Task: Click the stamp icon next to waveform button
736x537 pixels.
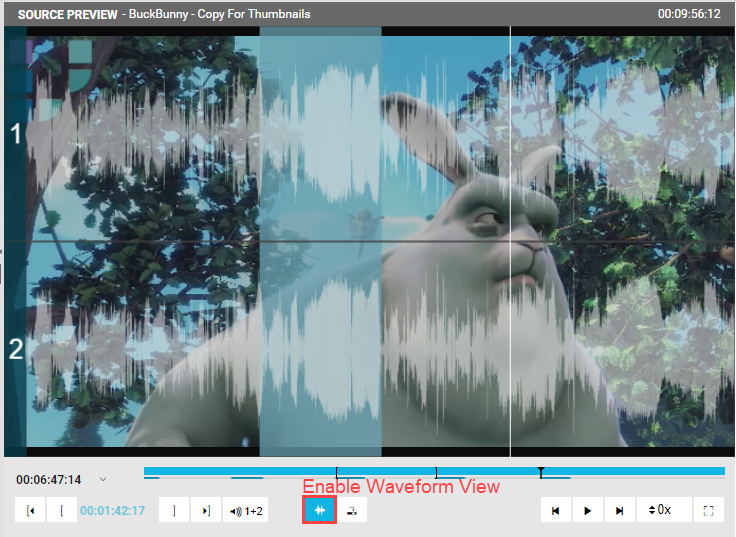Action: [352, 510]
